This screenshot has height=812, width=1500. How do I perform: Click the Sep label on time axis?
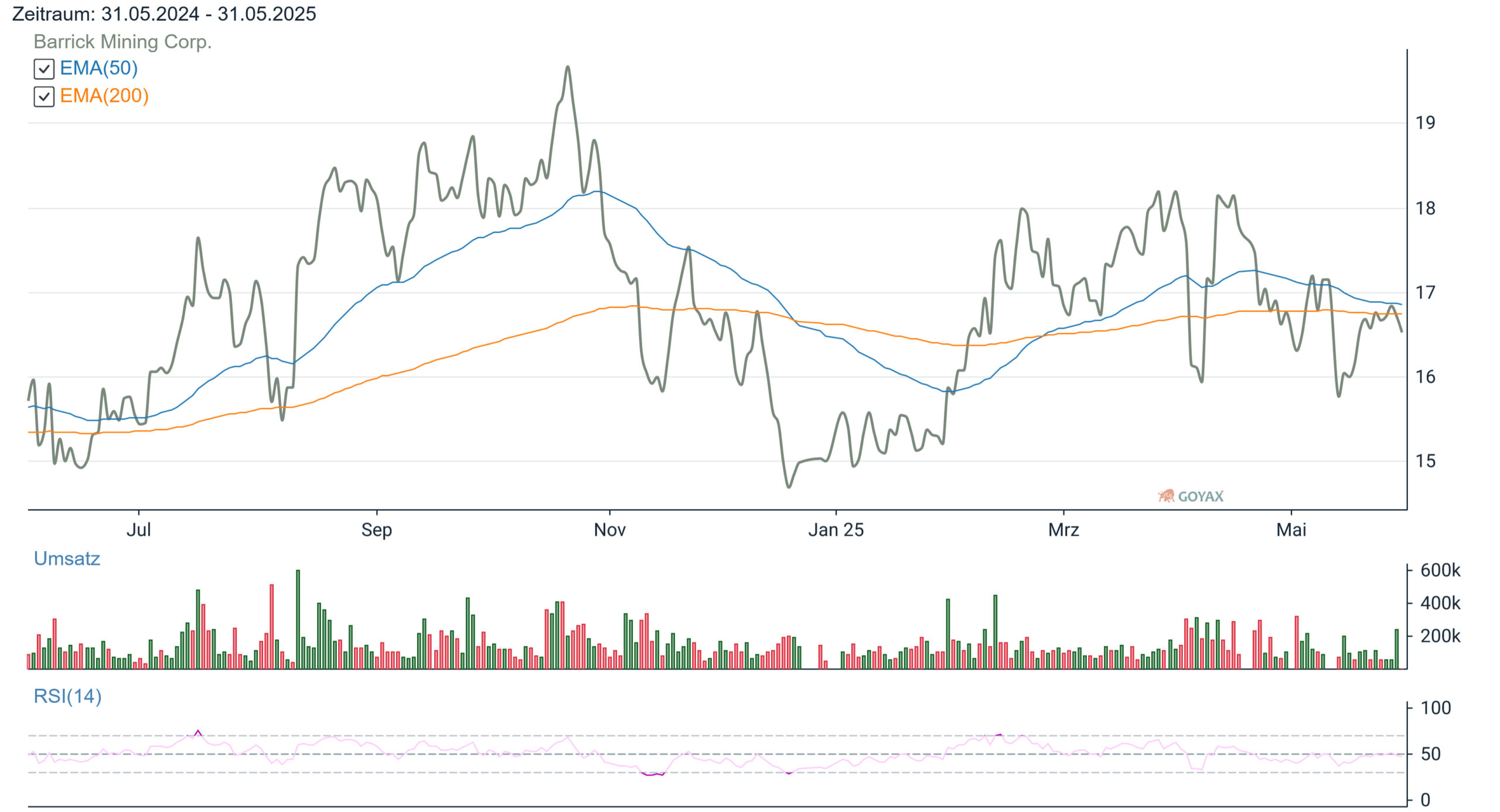[x=377, y=530]
